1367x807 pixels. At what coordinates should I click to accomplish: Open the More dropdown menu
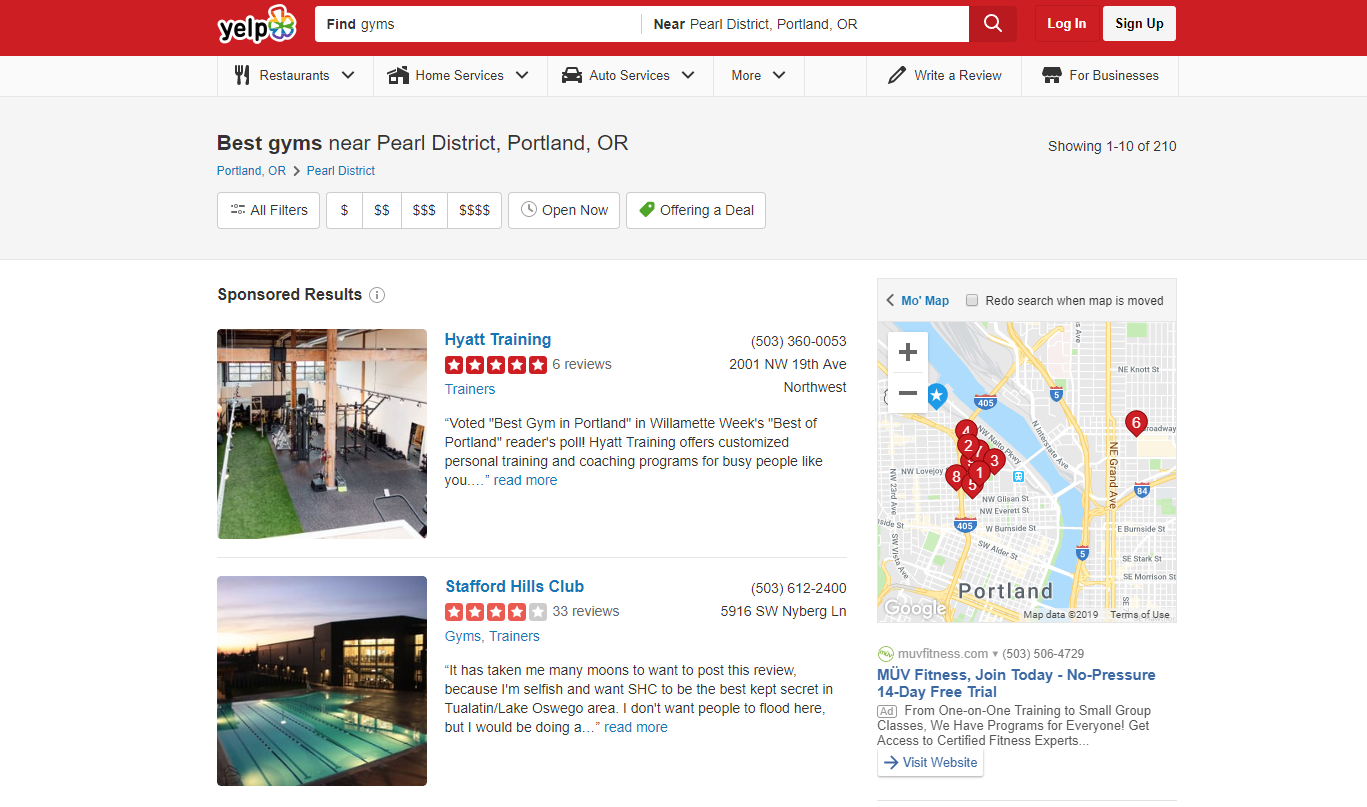tap(758, 75)
